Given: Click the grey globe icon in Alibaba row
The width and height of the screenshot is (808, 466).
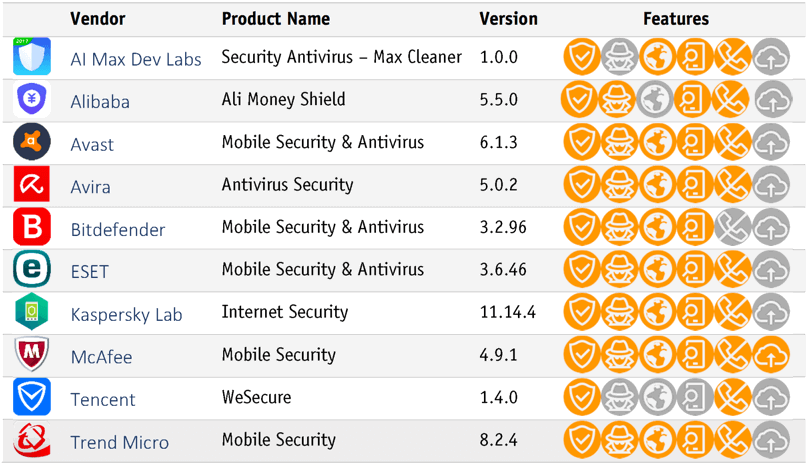Looking at the screenshot, I should pos(657,100).
